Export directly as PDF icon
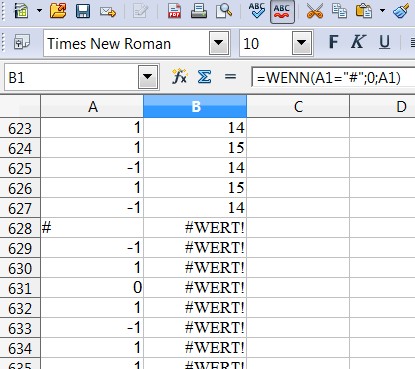415x369 pixels. pos(174,11)
